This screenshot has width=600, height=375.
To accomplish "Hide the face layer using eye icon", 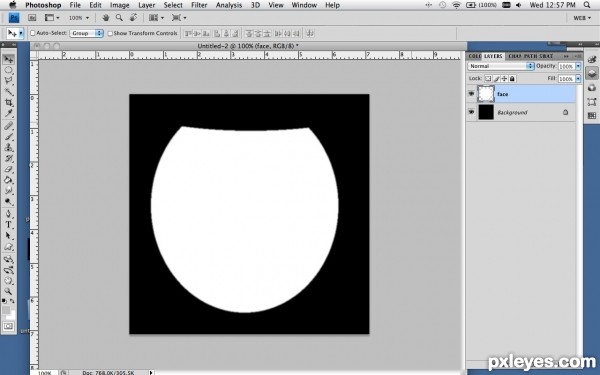I will pos(471,94).
